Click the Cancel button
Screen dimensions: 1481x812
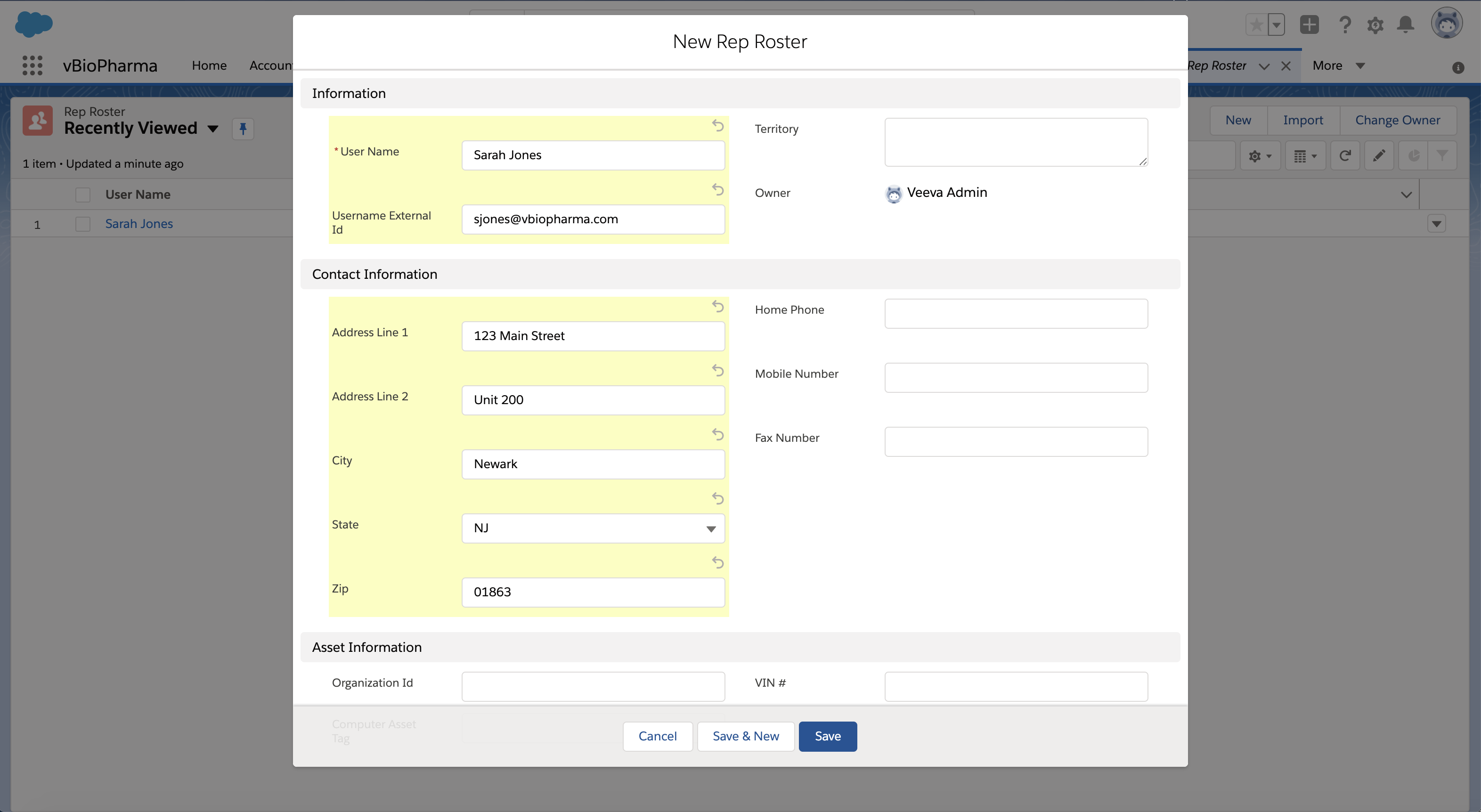[657, 736]
